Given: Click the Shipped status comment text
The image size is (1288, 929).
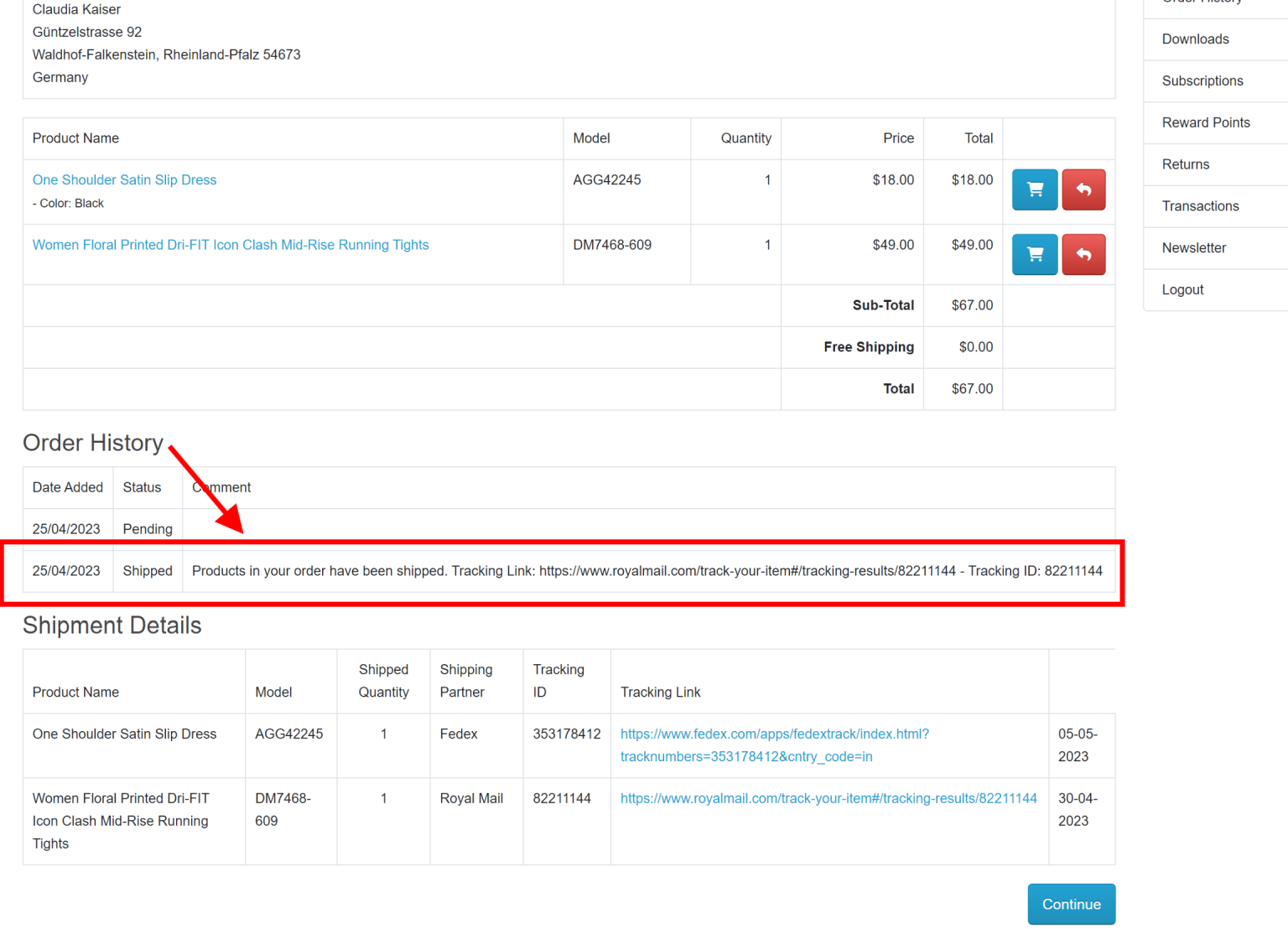Looking at the screenshot, I should [647, 571].
